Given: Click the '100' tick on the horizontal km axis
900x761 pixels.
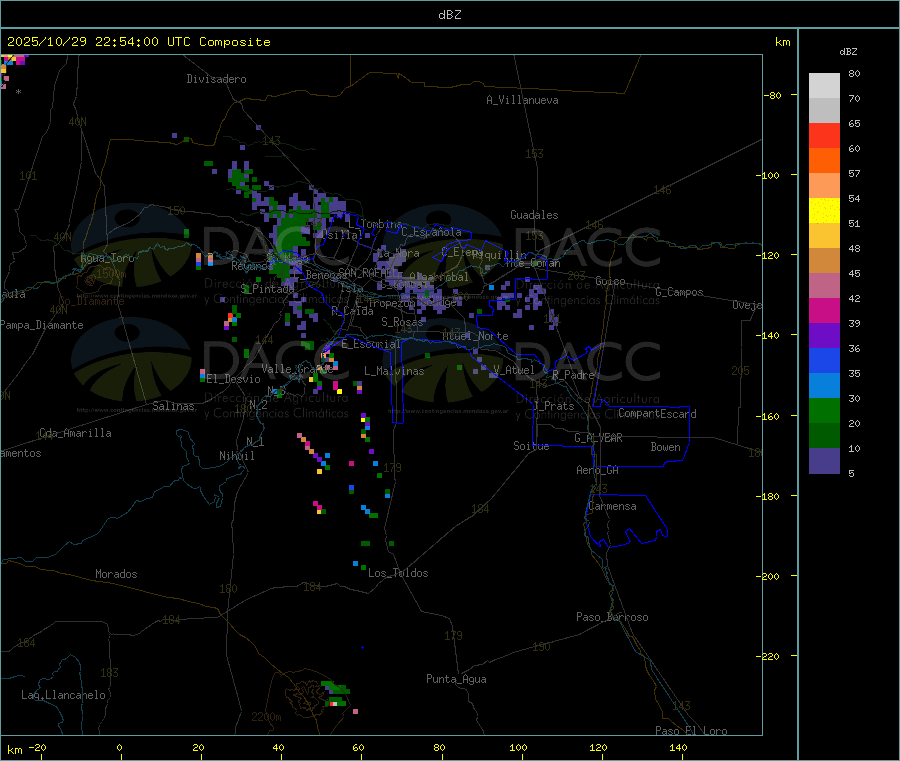Looking at the screenshot, I should pyautogui.click(x=518, y=748).
